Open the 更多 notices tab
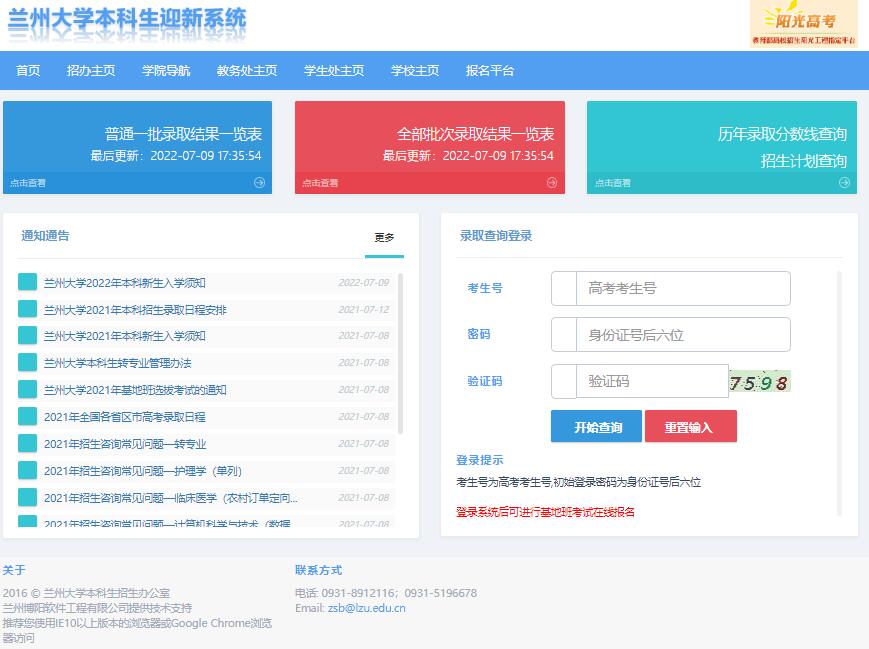 [x=384, y=238]
